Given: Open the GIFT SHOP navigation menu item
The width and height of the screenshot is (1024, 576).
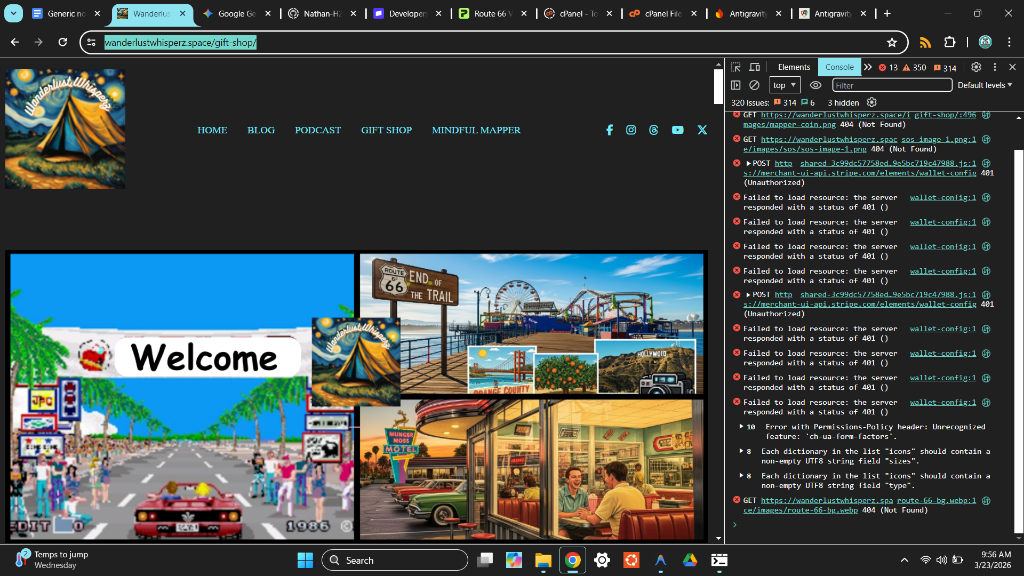Looking at the screenshot, I should point(386,130).
